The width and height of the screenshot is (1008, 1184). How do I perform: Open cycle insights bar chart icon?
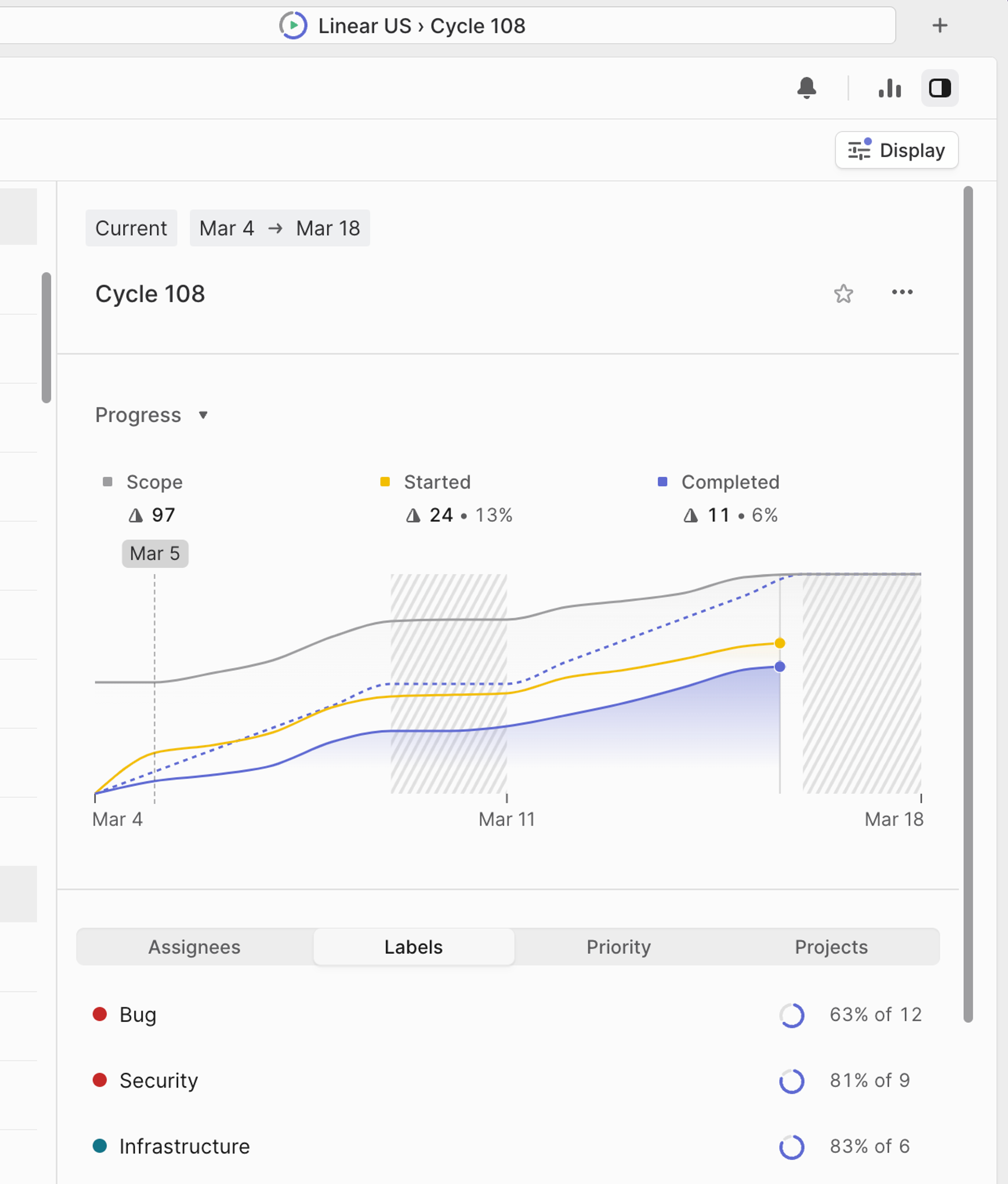[x=890, y=88]
